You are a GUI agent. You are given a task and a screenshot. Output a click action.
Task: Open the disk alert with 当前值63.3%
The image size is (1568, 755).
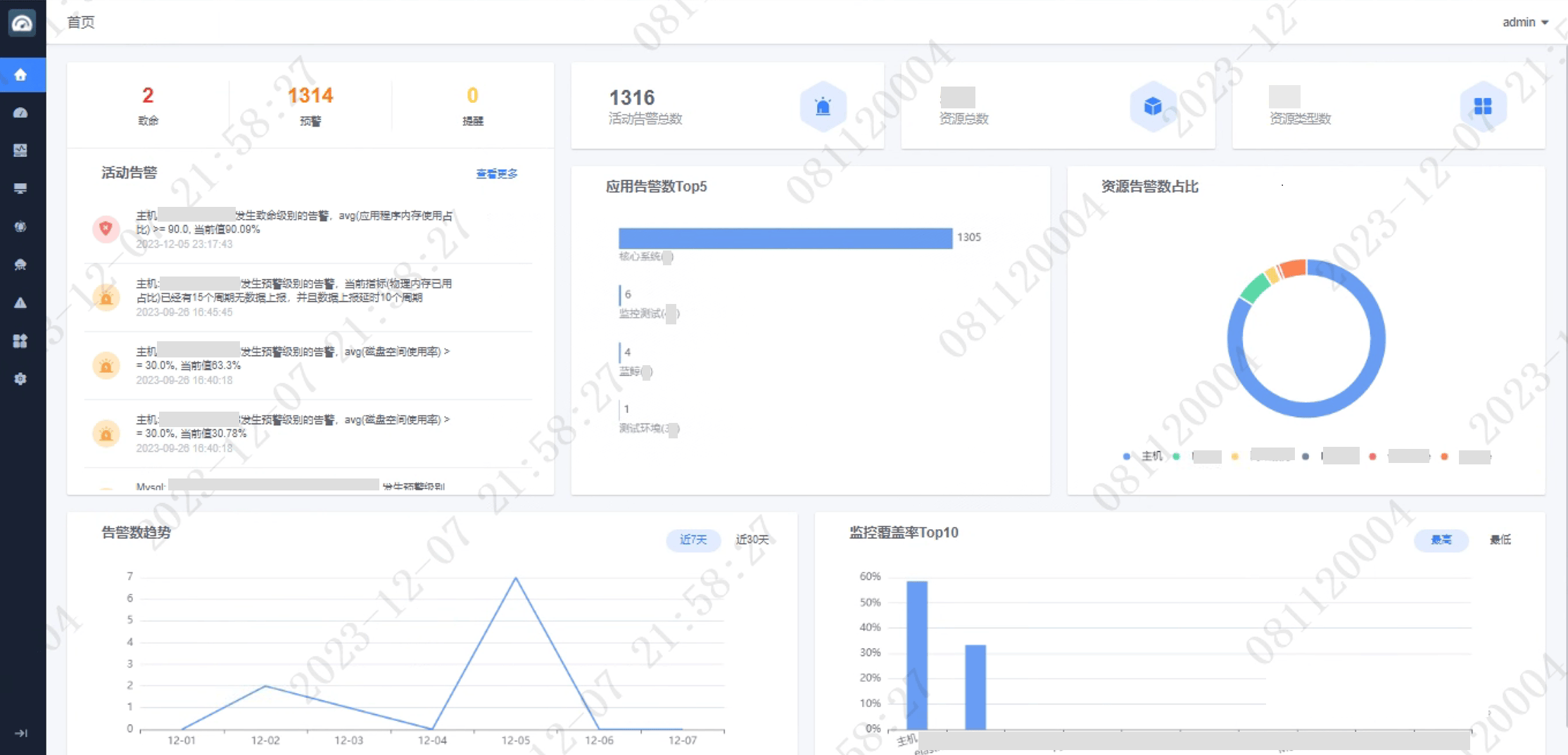tap(308, 365)
